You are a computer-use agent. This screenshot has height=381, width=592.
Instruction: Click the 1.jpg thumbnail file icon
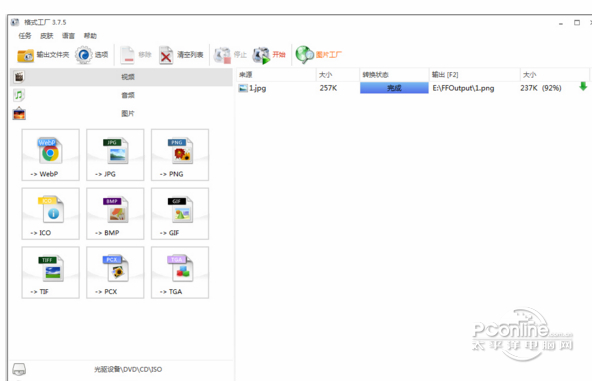click(x=243, y=88)
